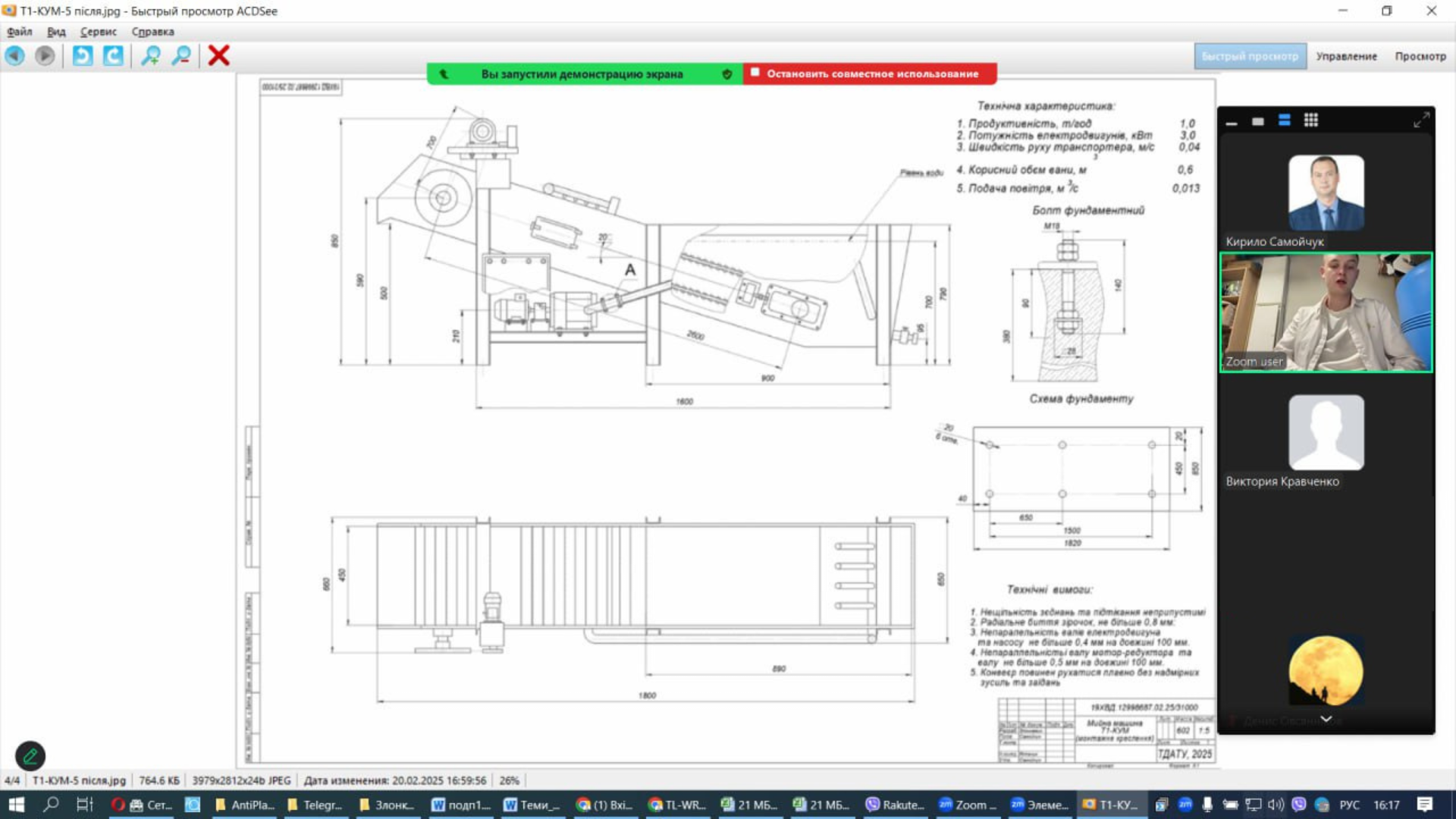The image size is (1456, 819).
Task: Switch Zoom panel to stacked speaker view
Action: pyautogui.click(x=1285, y=121)
